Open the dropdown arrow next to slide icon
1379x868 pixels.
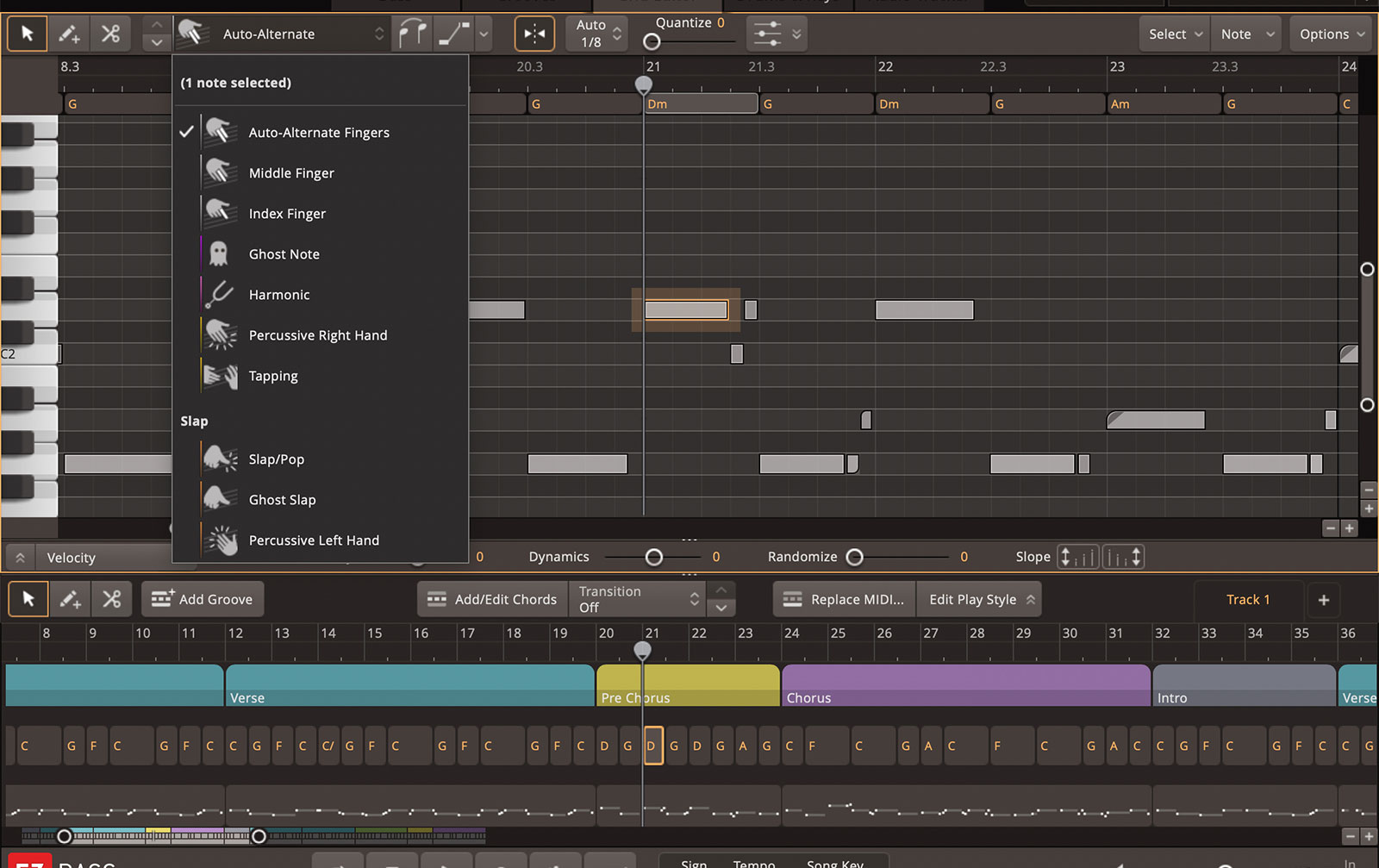pos(484,34)
